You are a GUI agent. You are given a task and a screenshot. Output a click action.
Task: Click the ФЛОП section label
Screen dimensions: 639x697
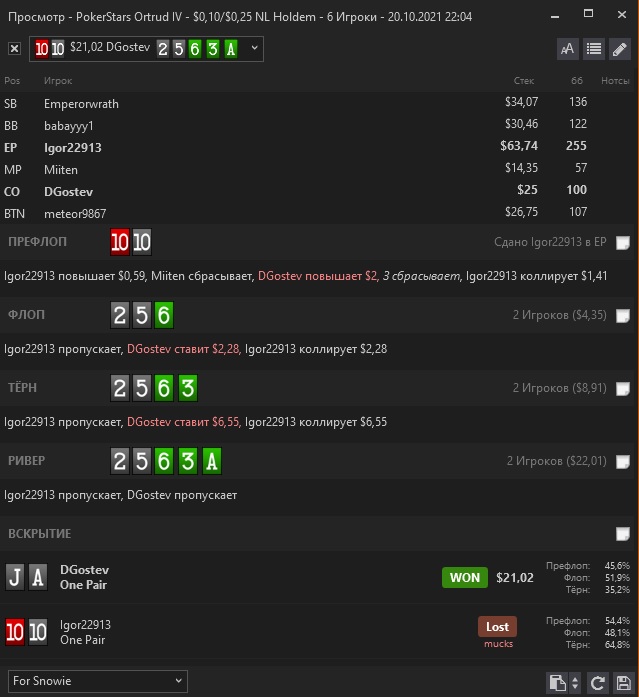26,315
